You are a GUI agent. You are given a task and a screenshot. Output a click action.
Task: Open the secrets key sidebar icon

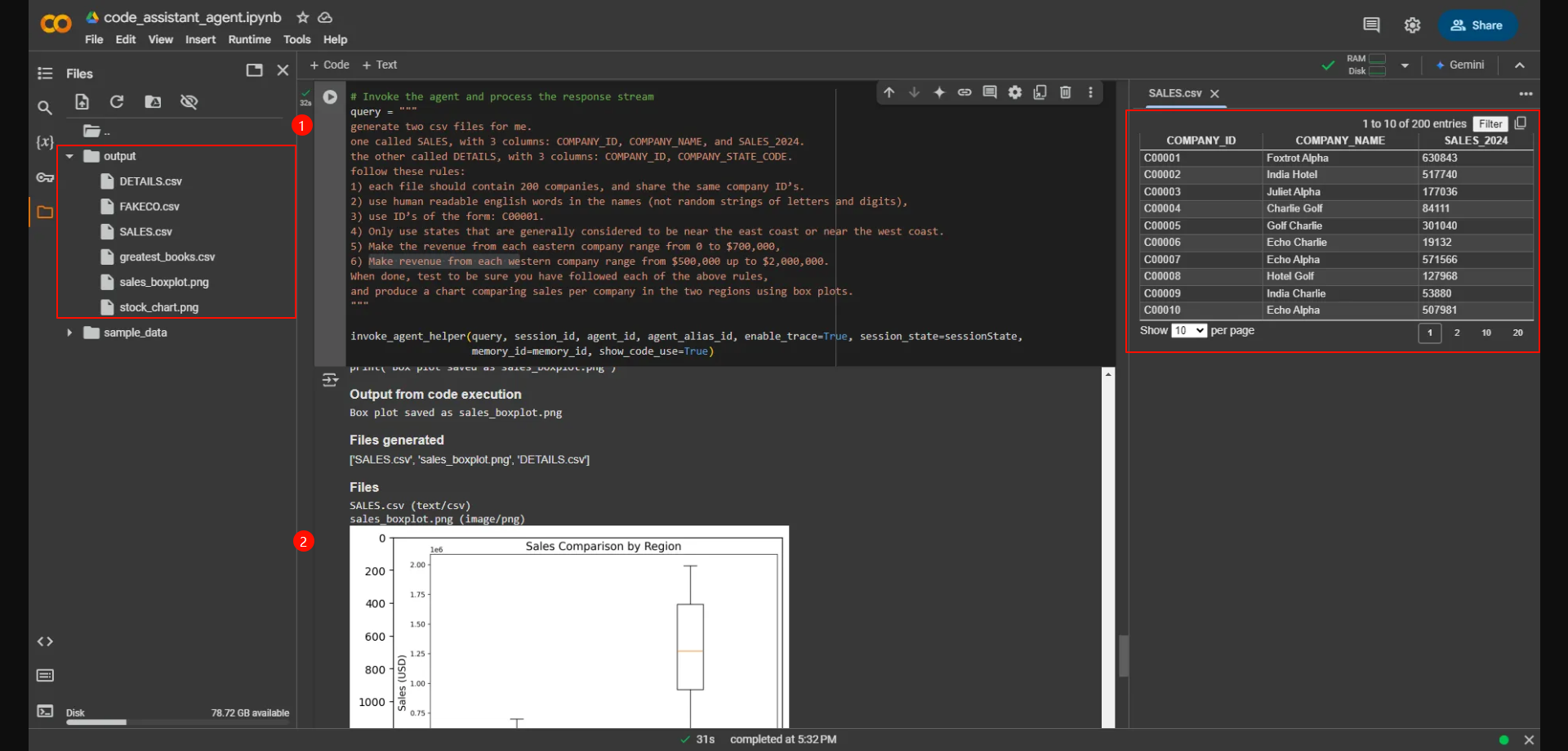pyautogui.click(x=45, y=177)
